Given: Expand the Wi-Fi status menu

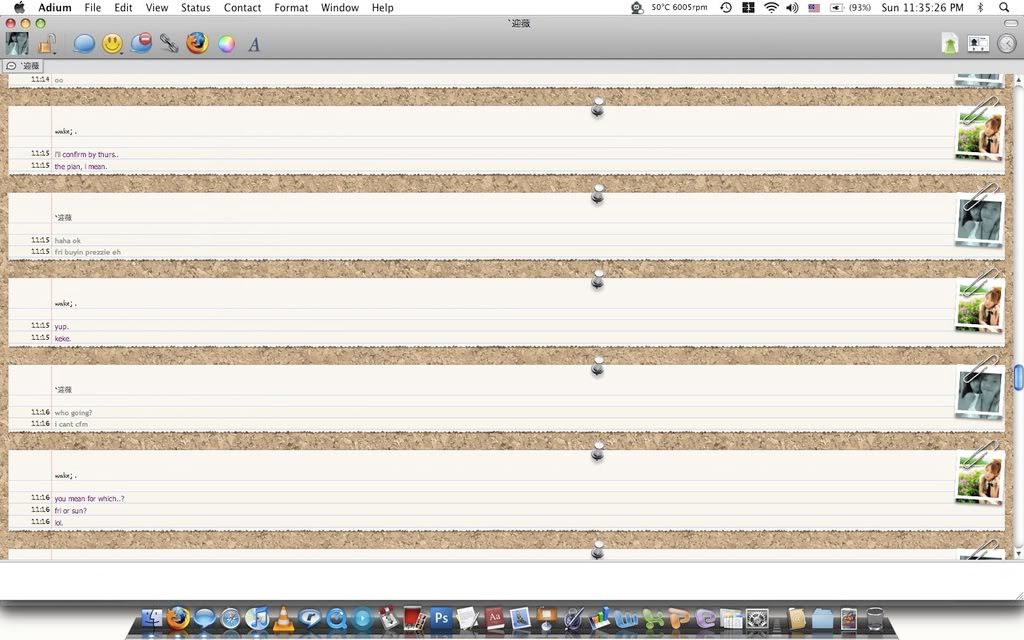Looking at the screenshot, I should [x=771, y=7].
